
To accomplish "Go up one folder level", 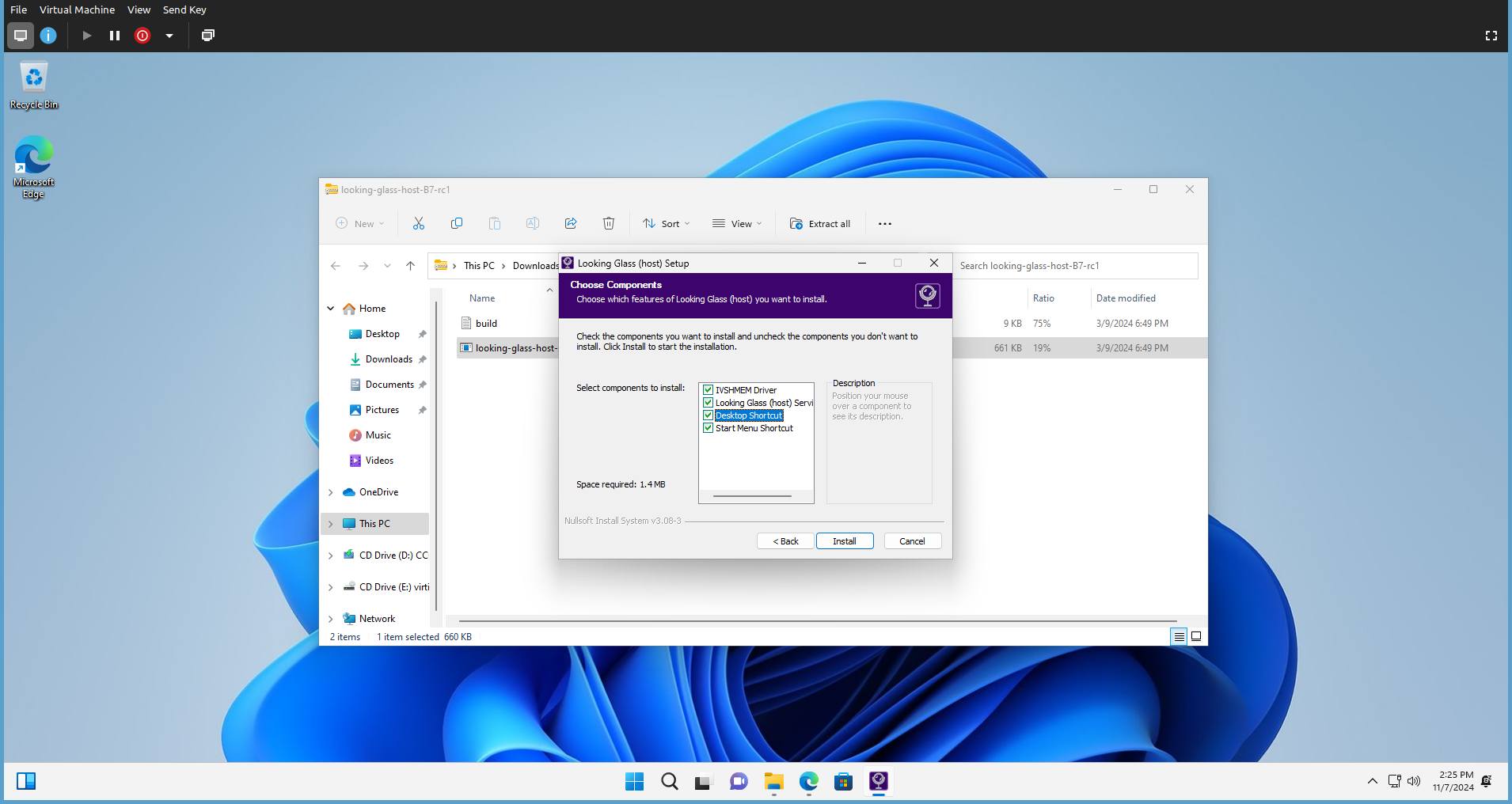I will (410, 266).
